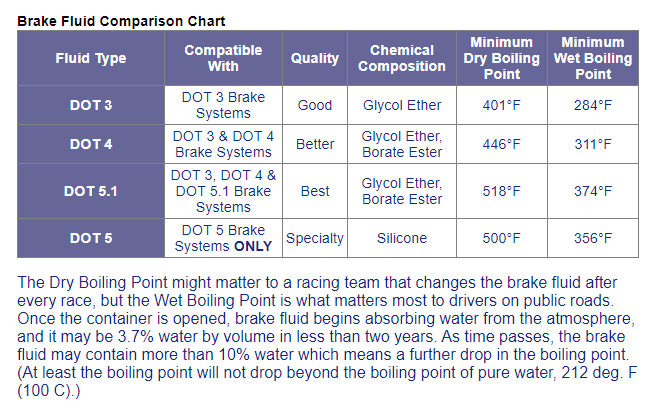The width and height of the screenshot is (649, 411).
Task: Click the Compatible With column header
Action: pos(223,58)
